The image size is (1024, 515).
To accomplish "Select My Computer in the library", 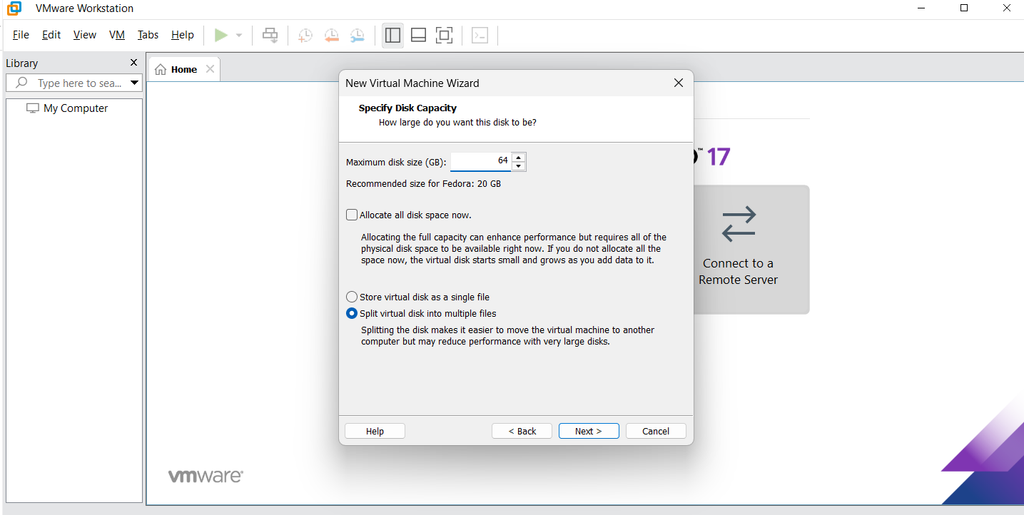I will 67,108.
